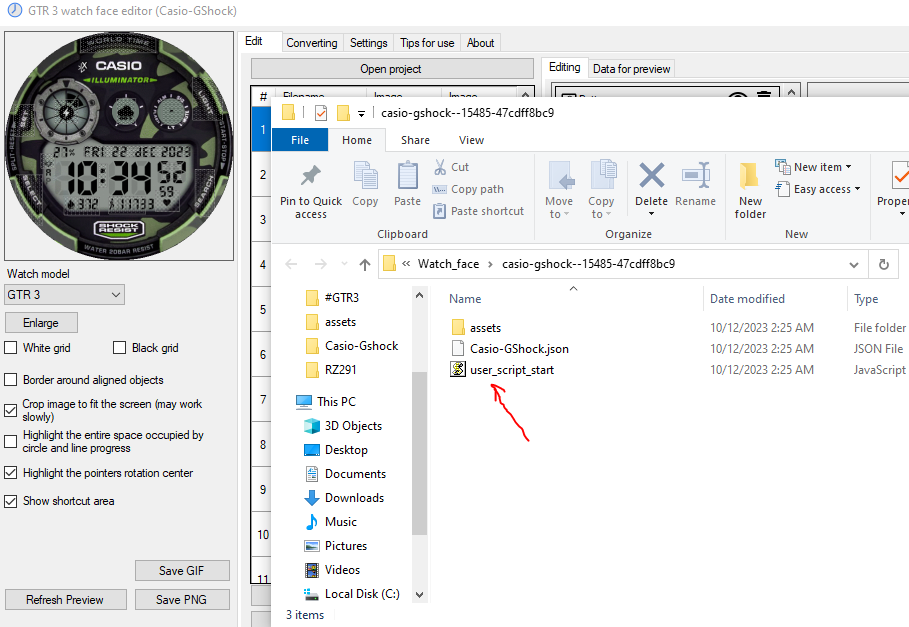909x627 pixels.
Task: Open Downloads in navigation pane
Action: 344,498
